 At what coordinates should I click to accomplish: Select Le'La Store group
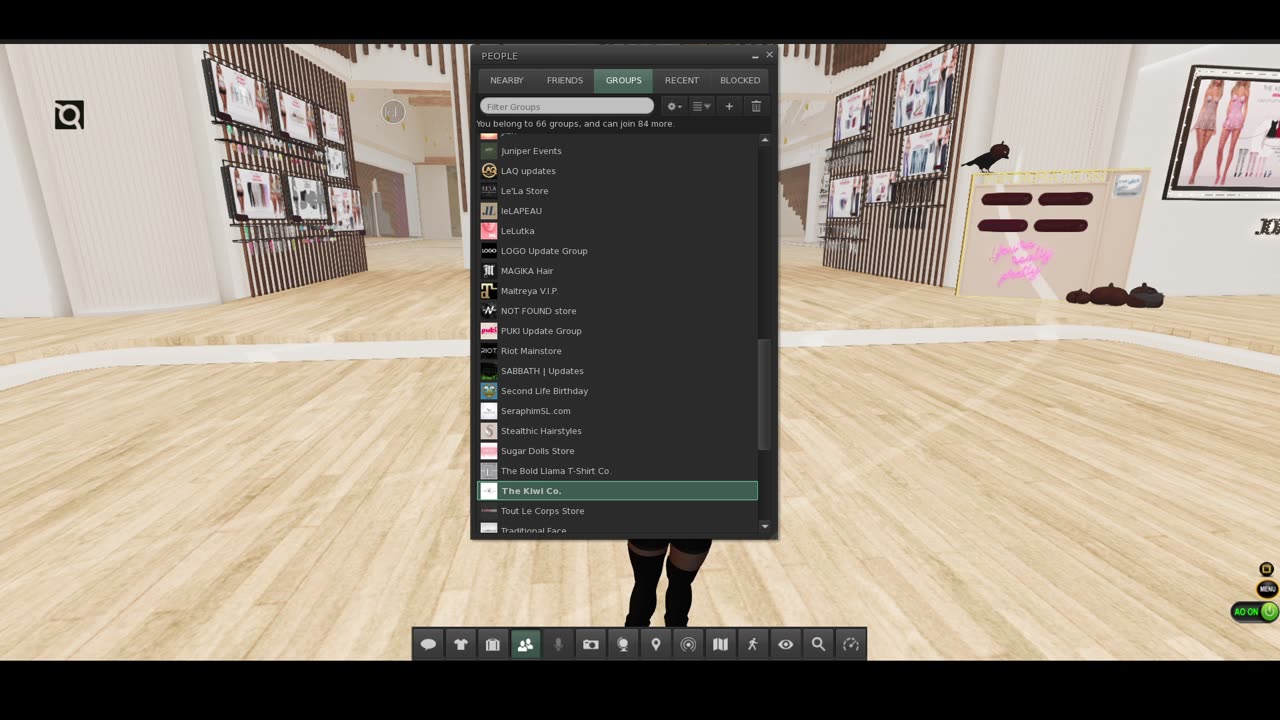[617, 191]
